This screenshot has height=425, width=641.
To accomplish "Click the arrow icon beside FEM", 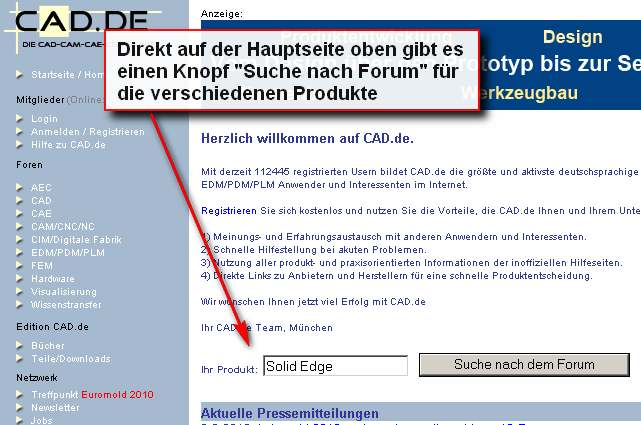I will tap(19, 266).
